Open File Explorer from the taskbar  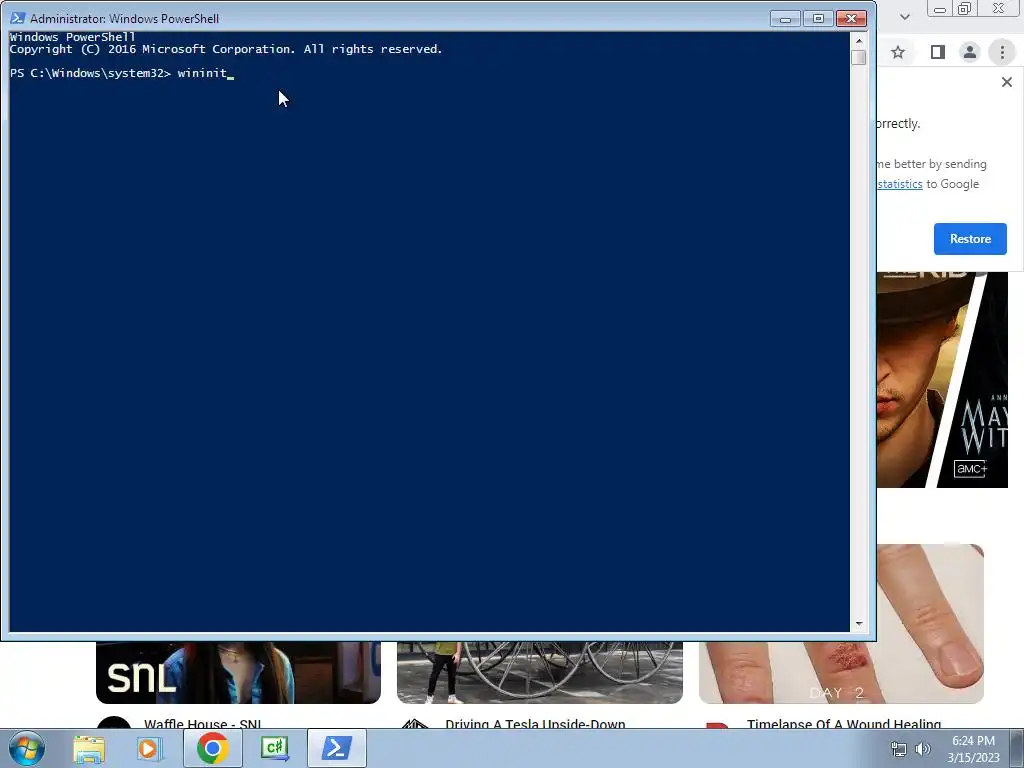tap(89, 748)
